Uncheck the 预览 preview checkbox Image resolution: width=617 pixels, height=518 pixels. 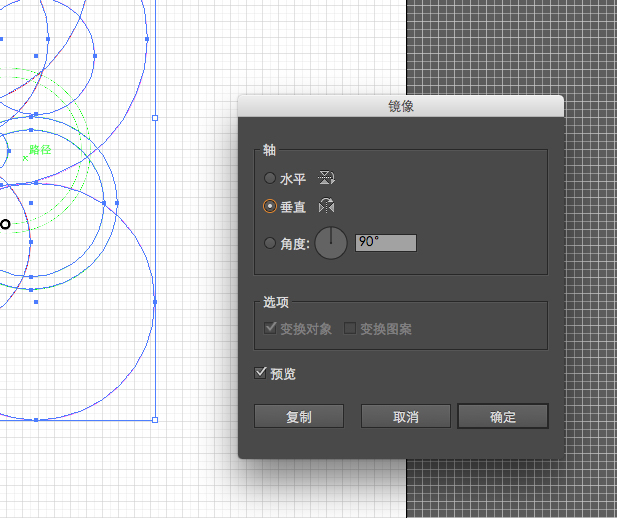pos(260,373)
